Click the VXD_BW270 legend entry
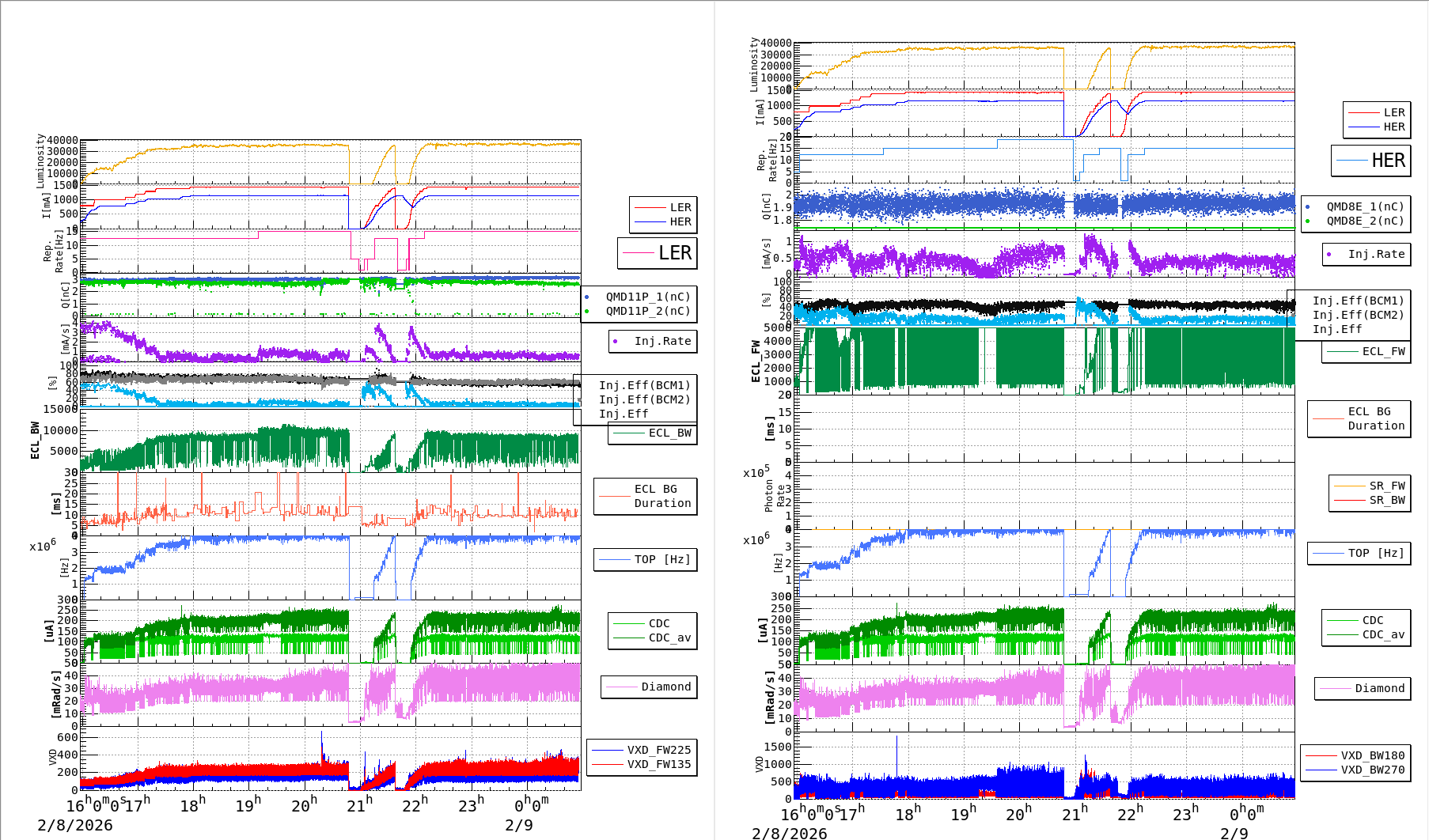1429x840 pixels. [x=1355, y=770]
